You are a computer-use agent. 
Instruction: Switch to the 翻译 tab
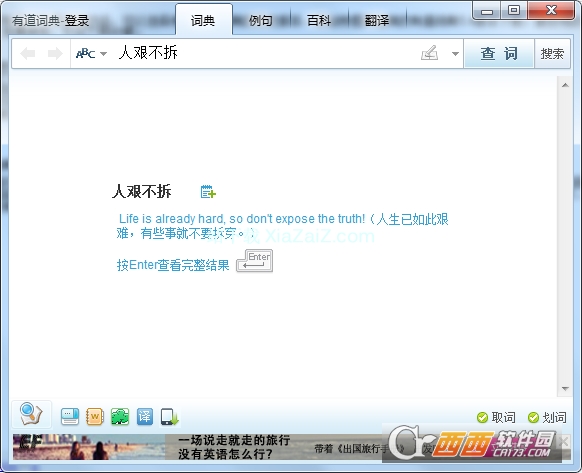[x=377, y=20]
